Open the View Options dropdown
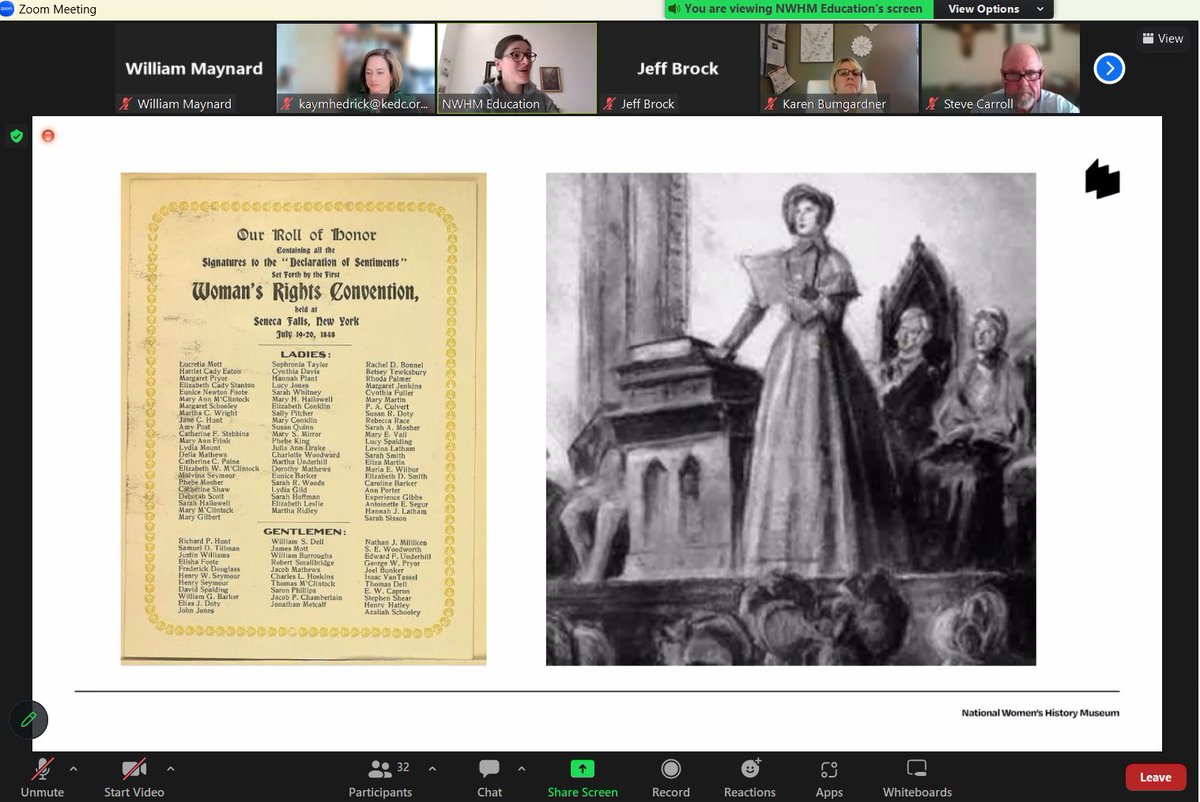The height and width of the screenshot is (802, 1200). 993,9
